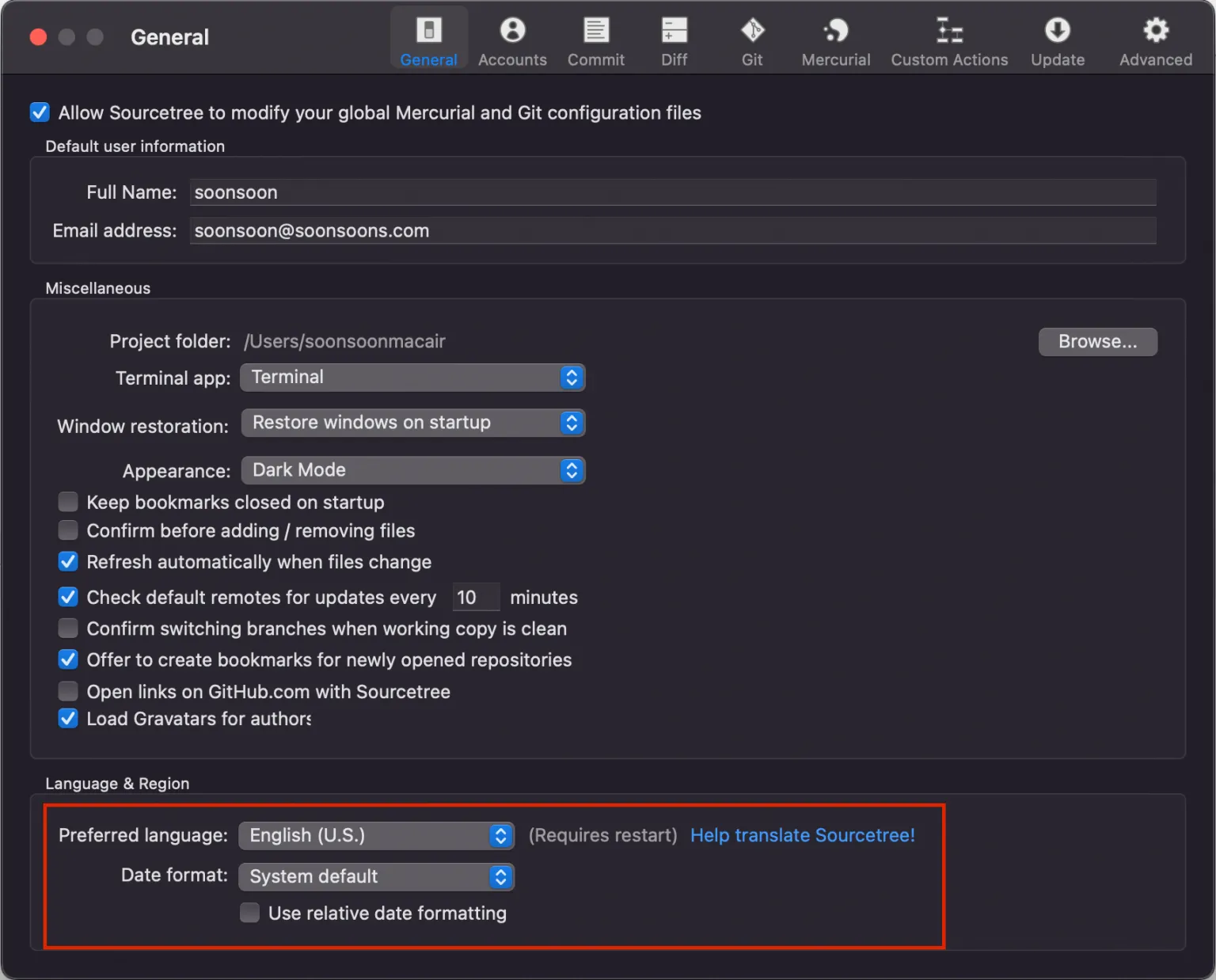Open the Update preferences pane
Image resolution: width=1216 pixels, height=980 pixels.
point(1058,37)
